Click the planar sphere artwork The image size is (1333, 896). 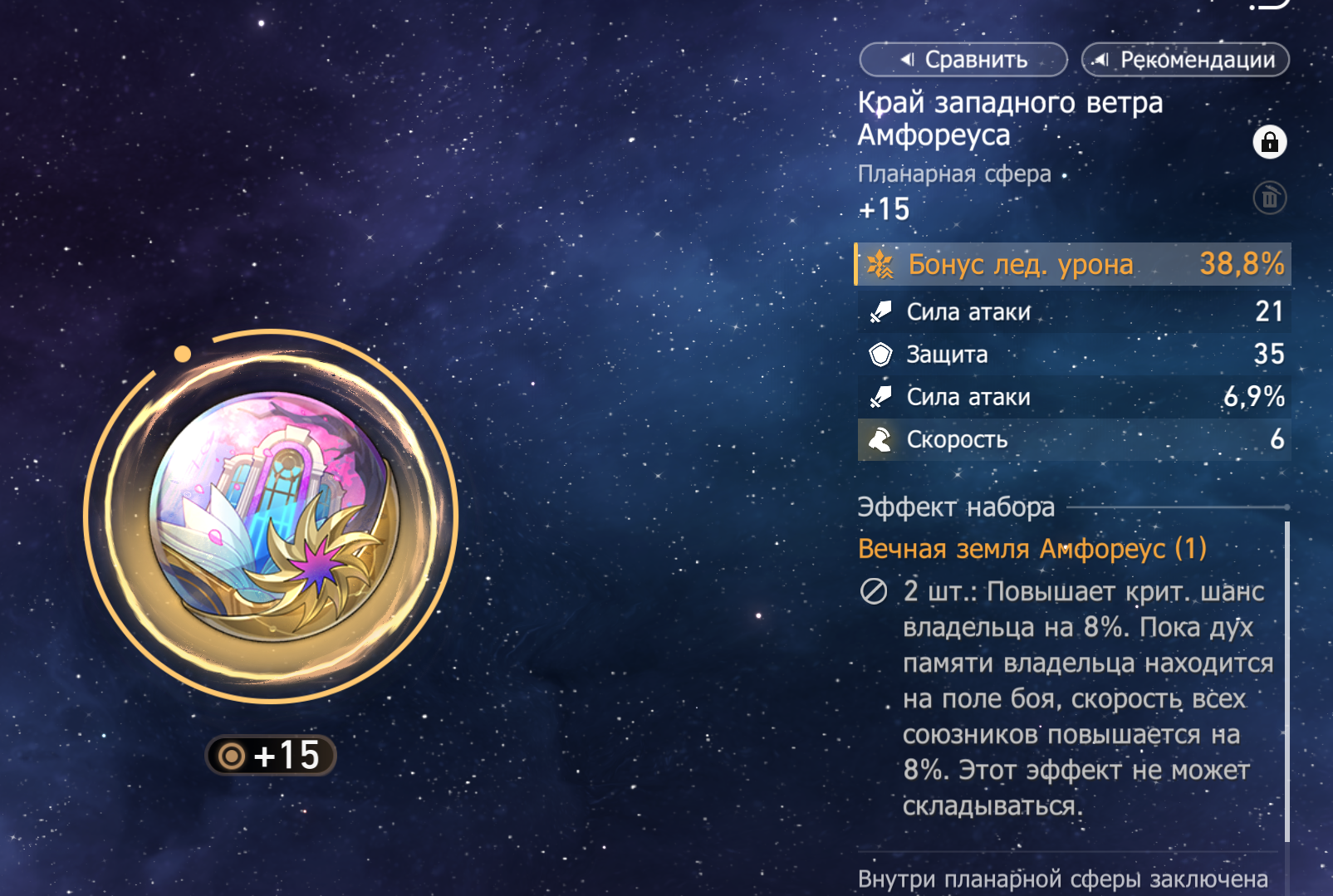(x=272, y=517)
